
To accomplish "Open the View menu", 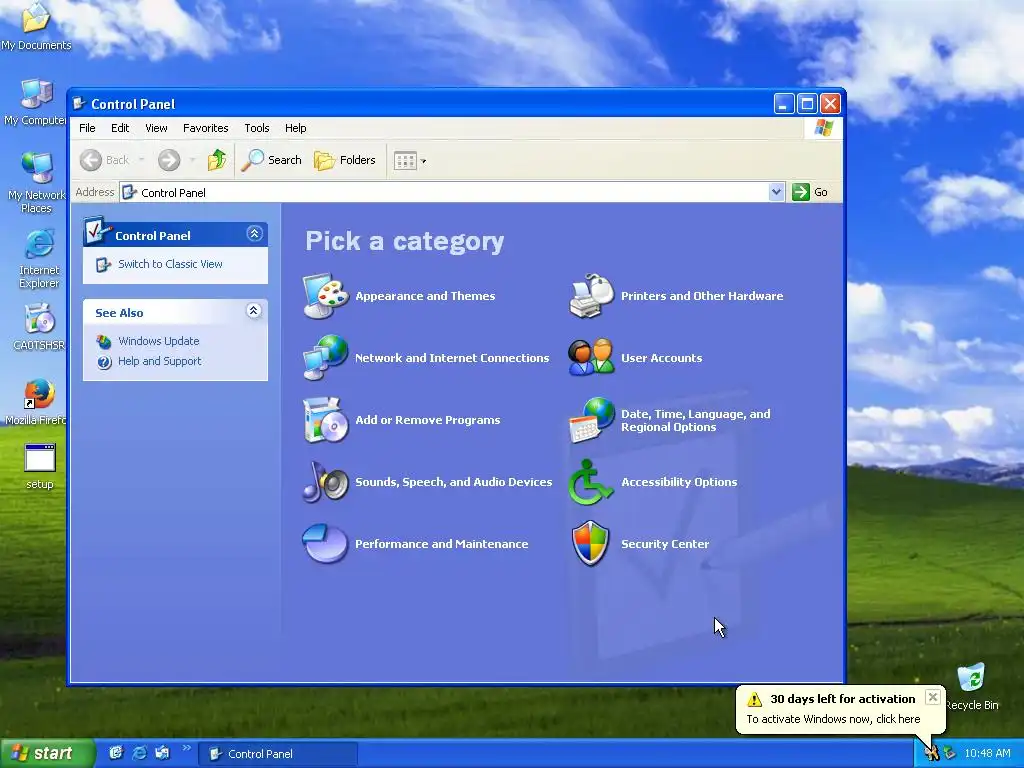I will [x=156, y=128].
